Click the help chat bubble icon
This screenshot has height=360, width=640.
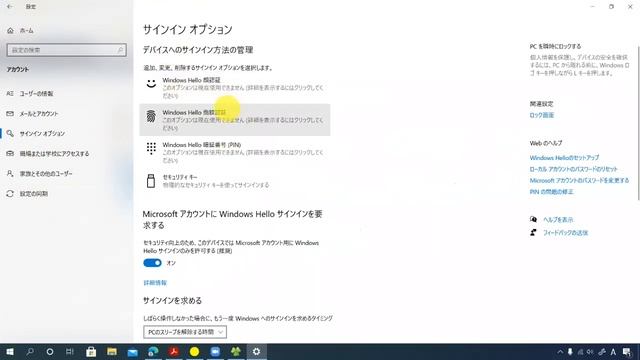(533, 220)
